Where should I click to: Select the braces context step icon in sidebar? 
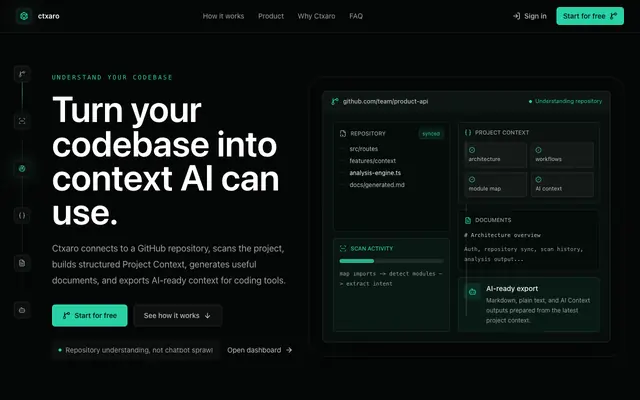22,215
